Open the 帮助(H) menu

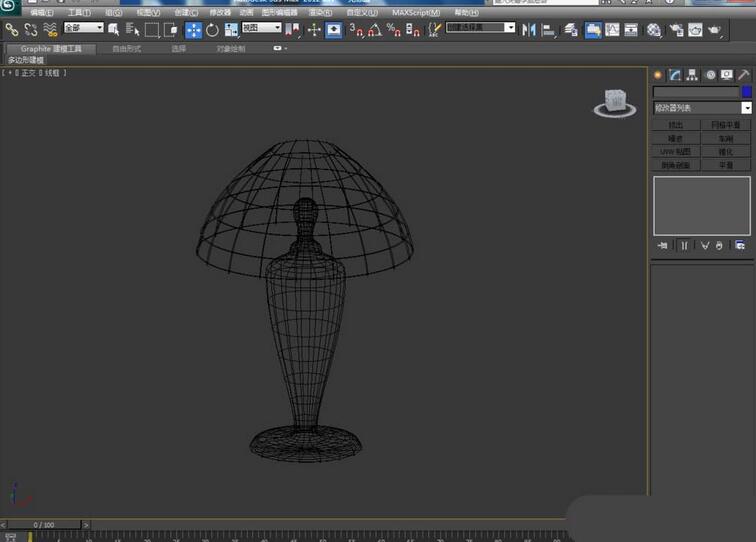click(466, 13)
